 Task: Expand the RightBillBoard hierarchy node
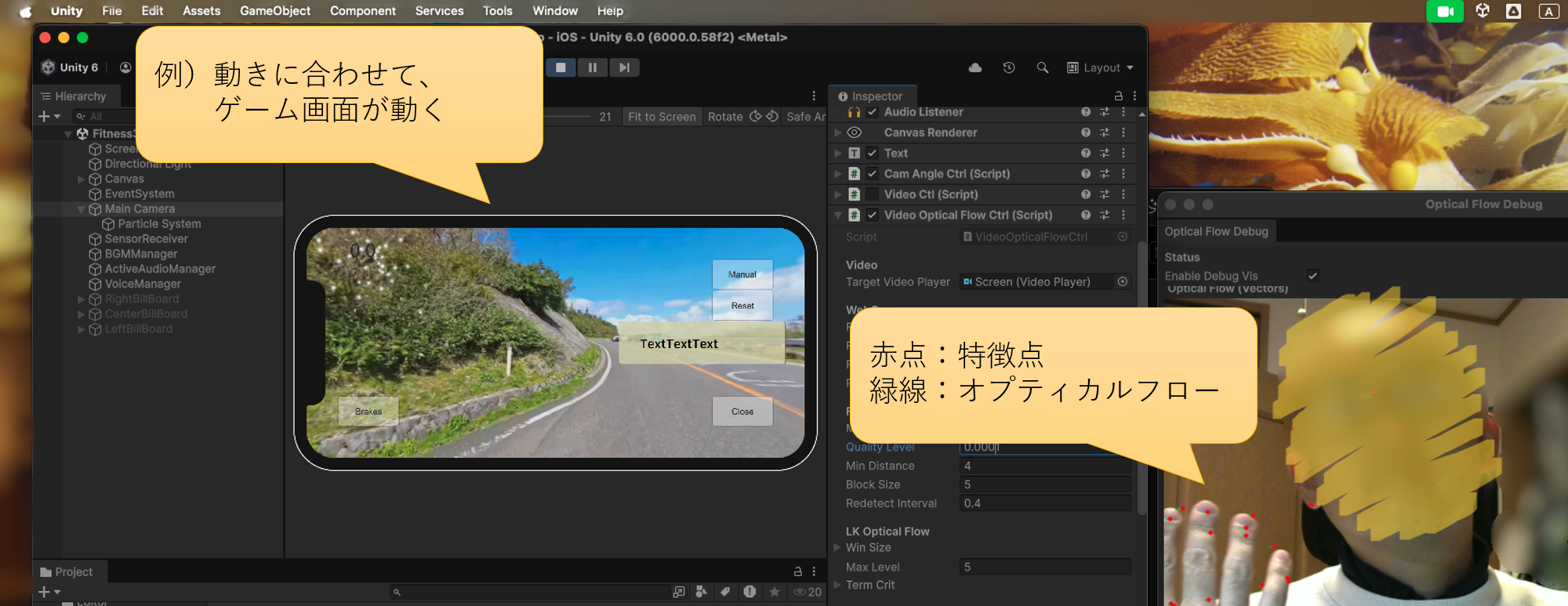pos(81,299)
